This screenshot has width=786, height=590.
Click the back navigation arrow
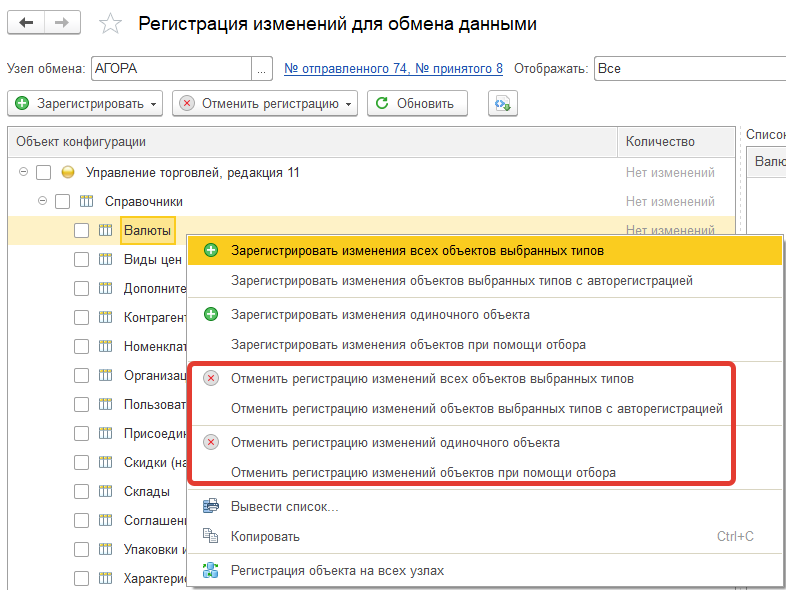[27, 23]
